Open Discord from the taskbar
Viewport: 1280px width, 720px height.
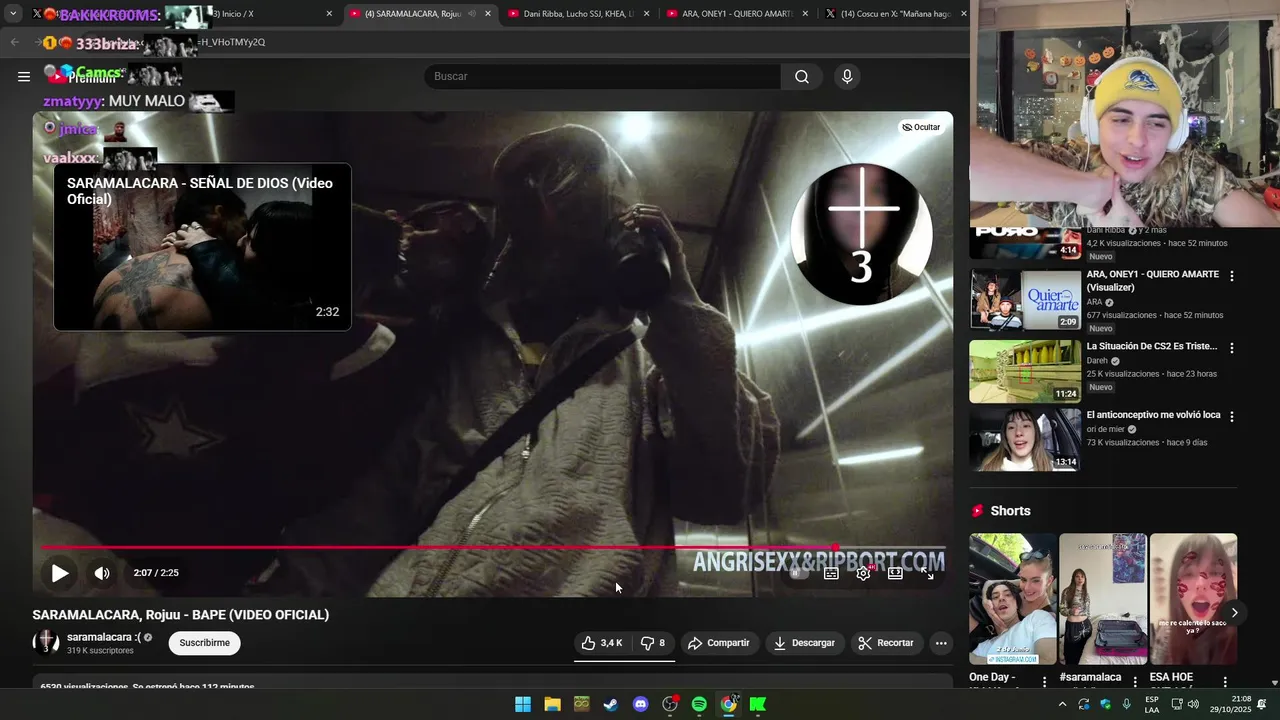click(641, 704)
